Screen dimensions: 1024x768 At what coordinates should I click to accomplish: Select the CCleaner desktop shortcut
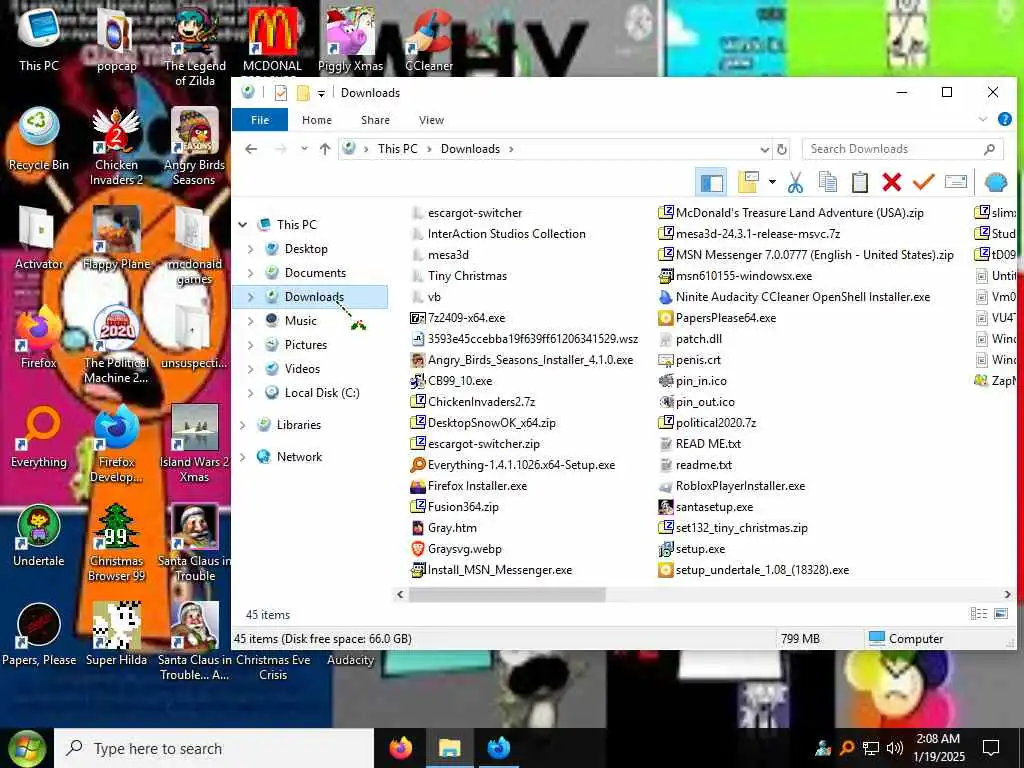point(429,40)
